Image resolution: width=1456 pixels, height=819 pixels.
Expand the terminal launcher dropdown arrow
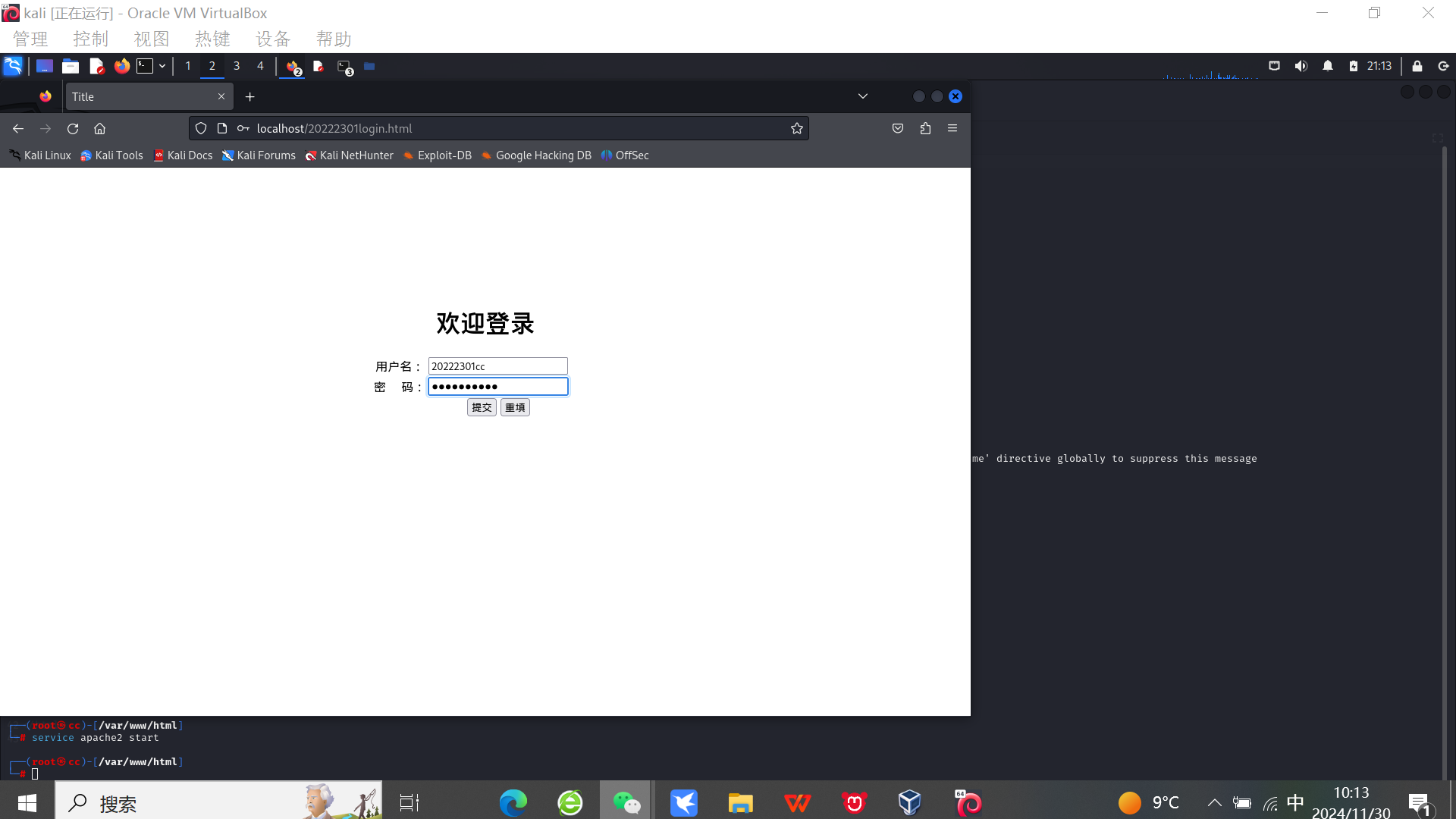(x=162, y=67)
